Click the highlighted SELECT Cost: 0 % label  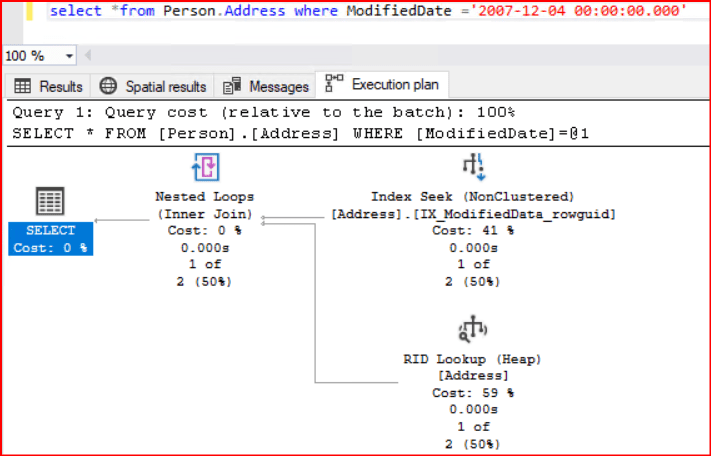coord(50,239)
